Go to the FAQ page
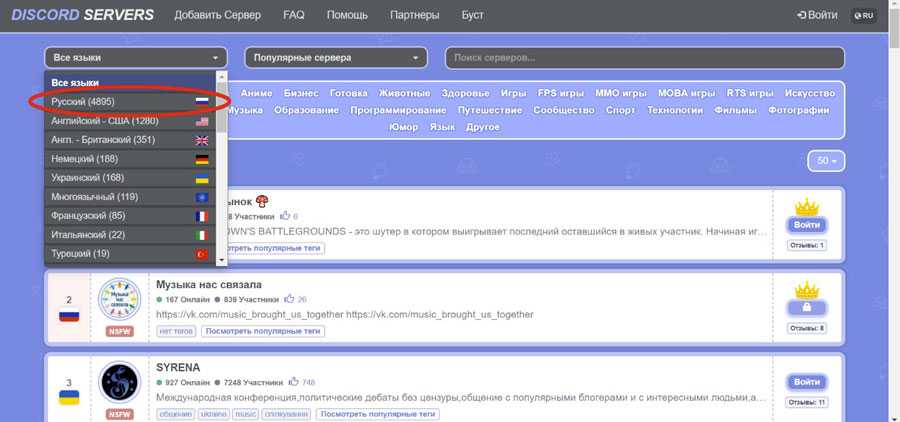 (294, 15)
